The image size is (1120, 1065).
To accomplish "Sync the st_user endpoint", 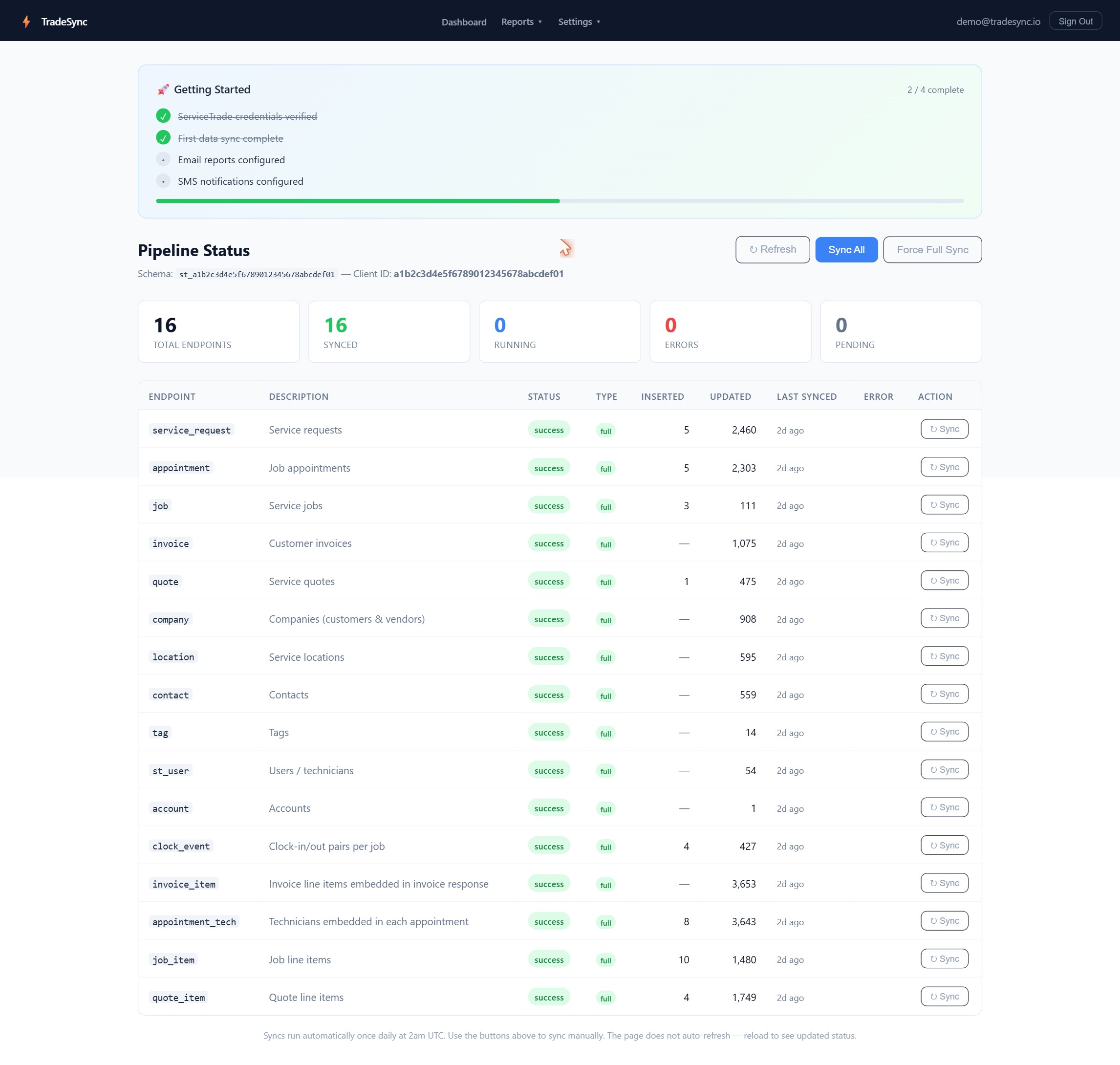I will pyautogui.click(x=944, y=770).
